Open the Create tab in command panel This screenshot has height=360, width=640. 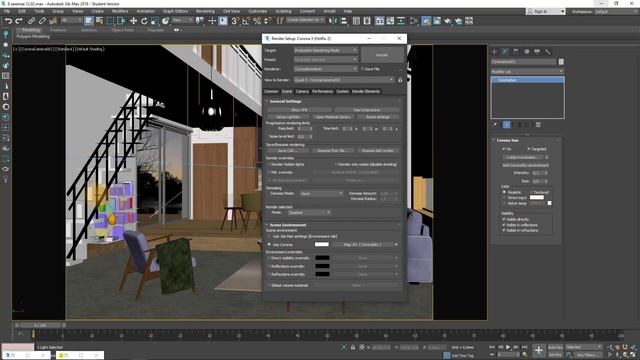pyautogui.click(x=495, y=52)
